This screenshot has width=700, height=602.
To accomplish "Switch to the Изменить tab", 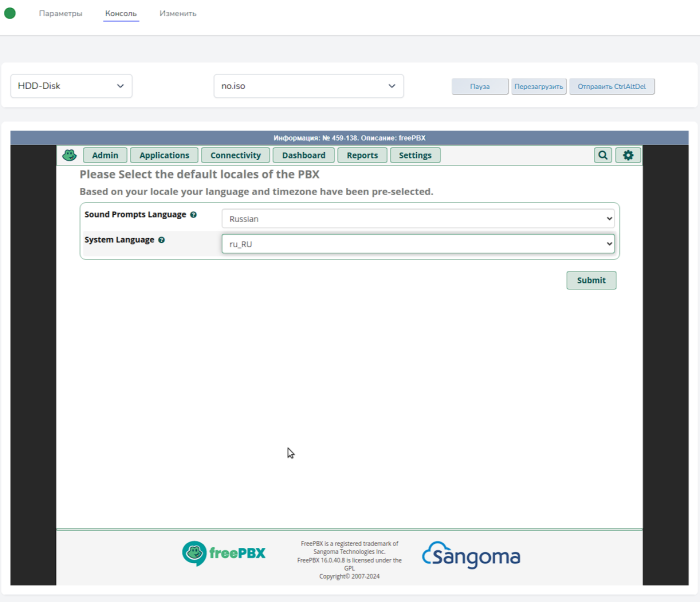I will point(178,14).
